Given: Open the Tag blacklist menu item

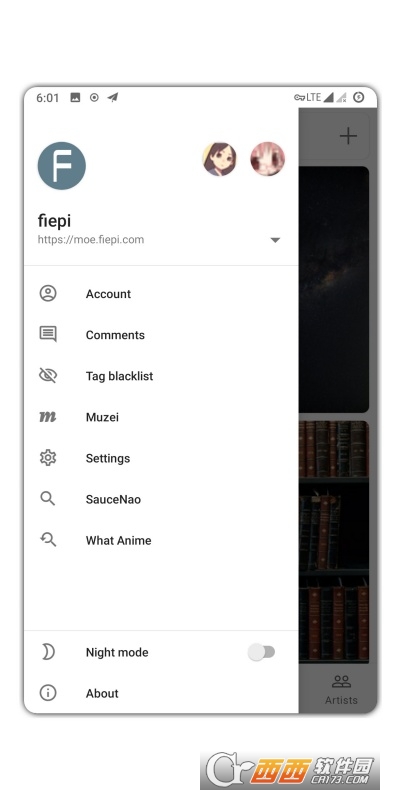Looking at the screenshot, I should click(x=161, y=376).
